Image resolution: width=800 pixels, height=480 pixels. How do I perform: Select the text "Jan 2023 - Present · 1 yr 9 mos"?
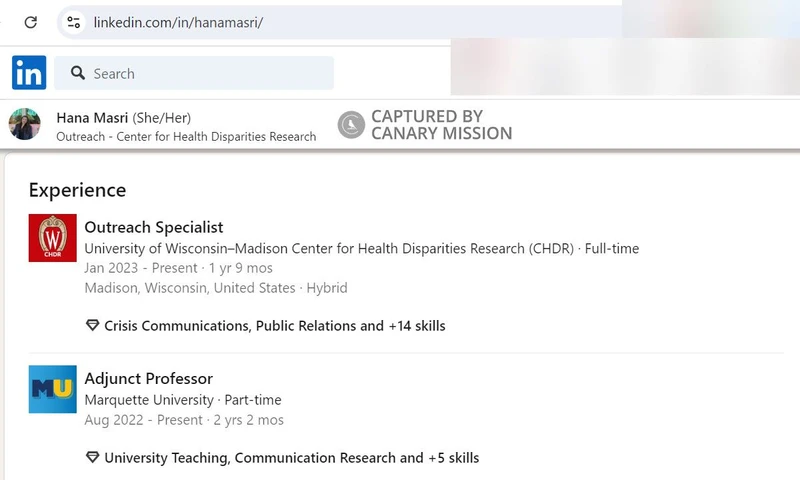pos(179,268)
